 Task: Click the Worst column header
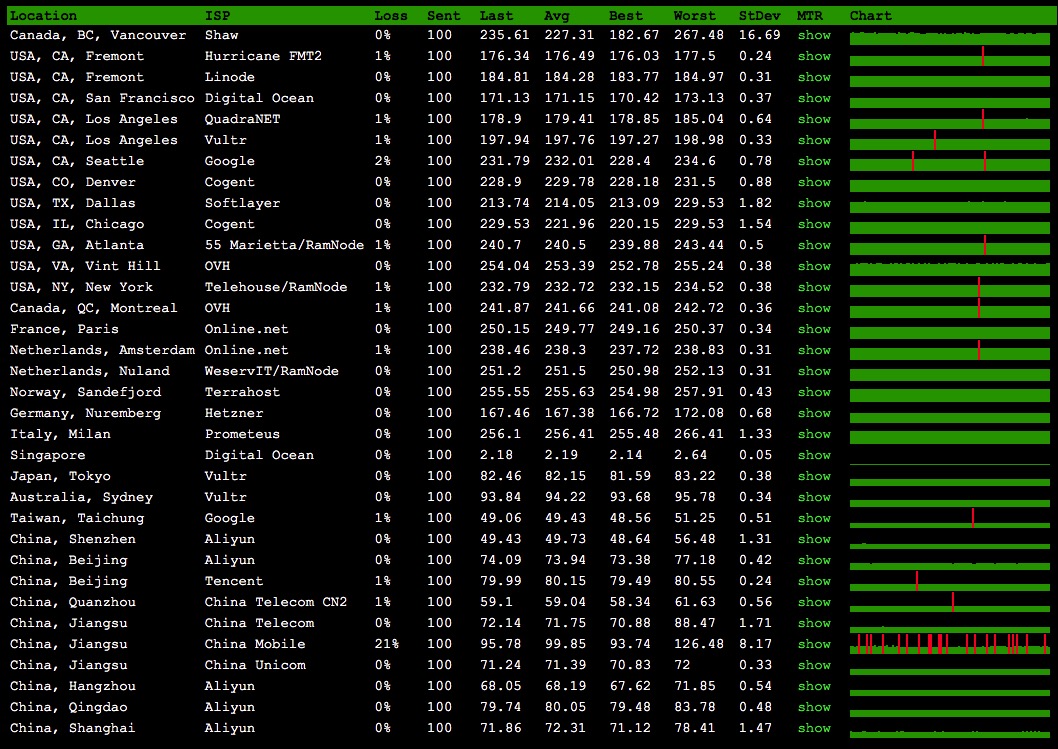coord(694,16)
